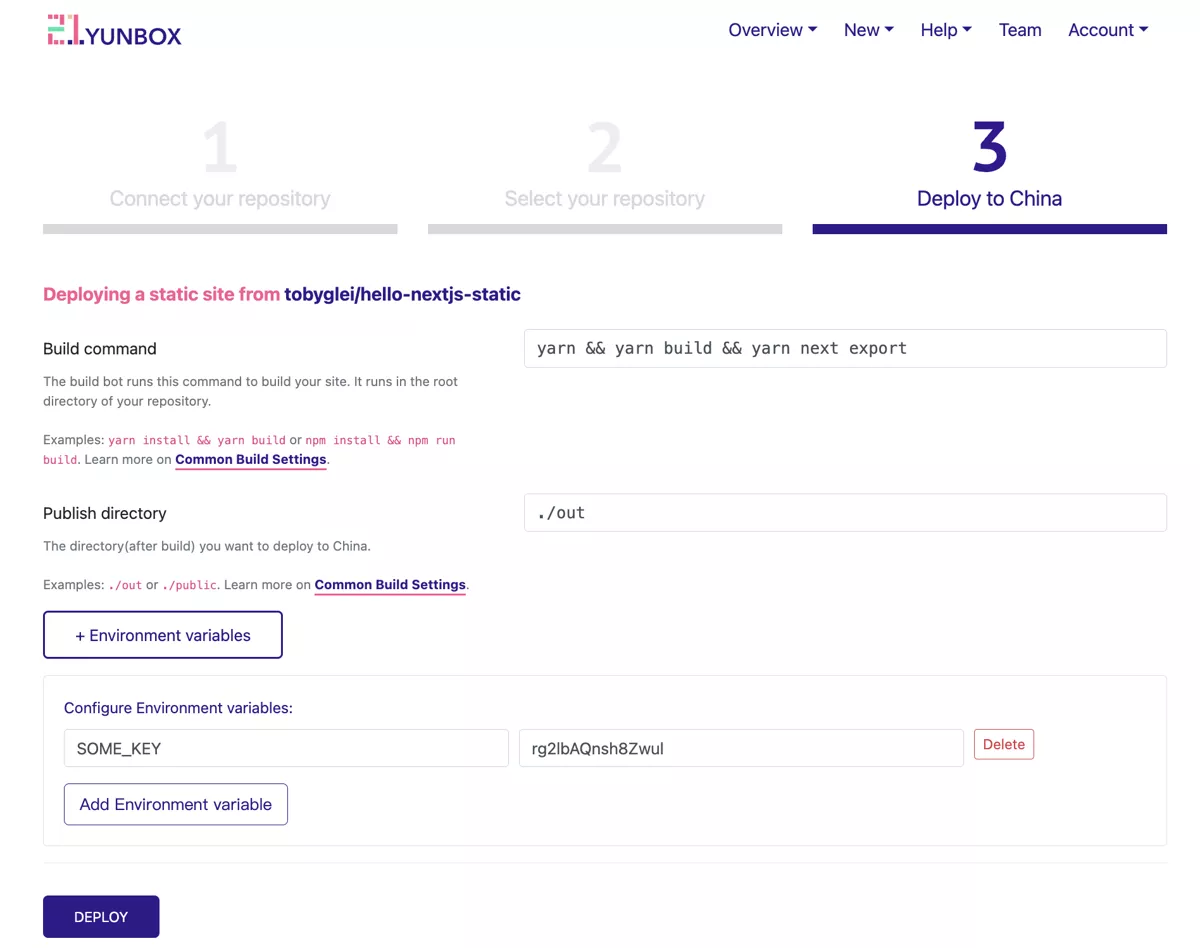Select step 3 Deploy to China
1200x948 pixels.
(990, 175)
